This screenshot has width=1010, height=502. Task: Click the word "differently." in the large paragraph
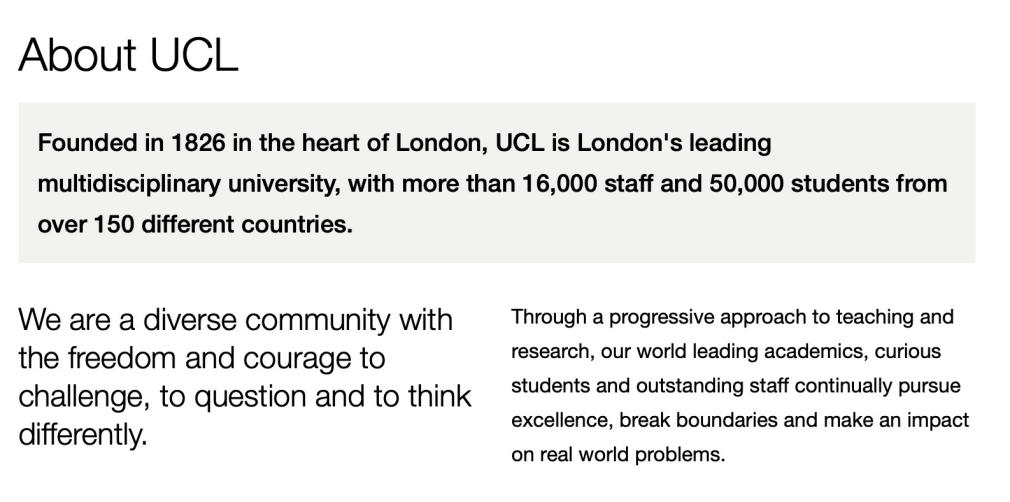tap(83, 434)
